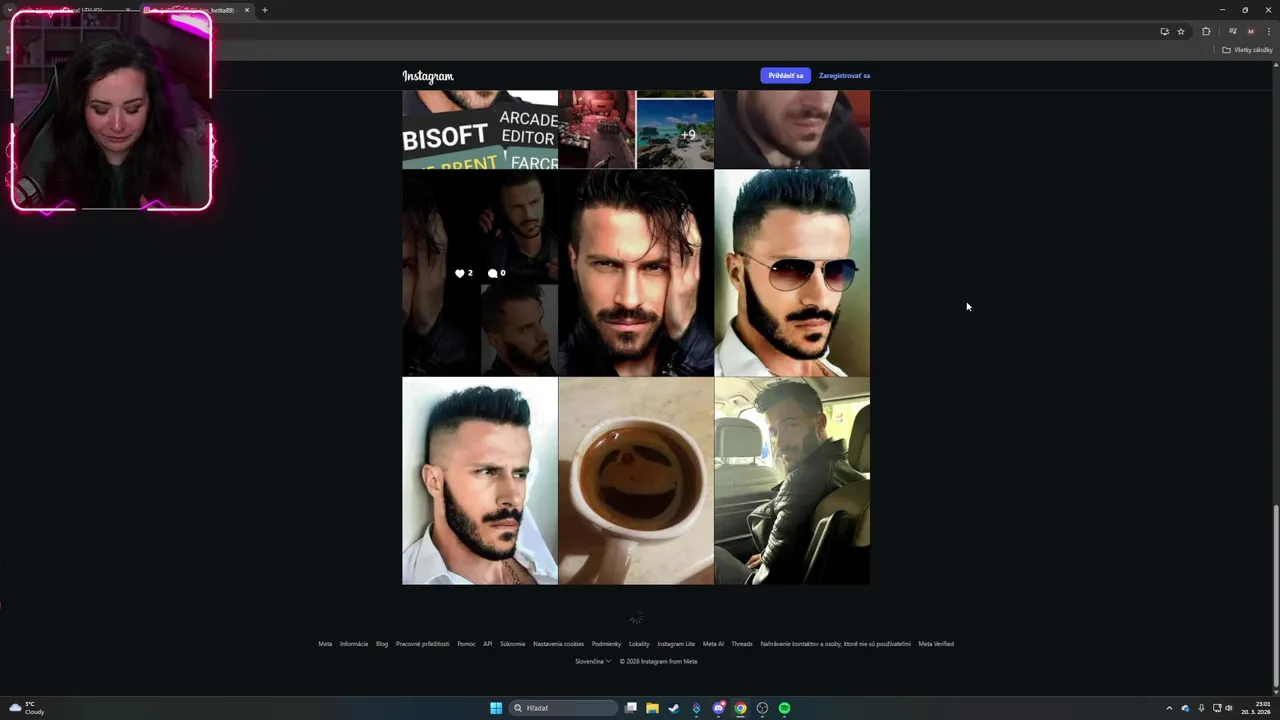
Task: Switch to Google Chrome on taskbar
Action: coord(740,708)
